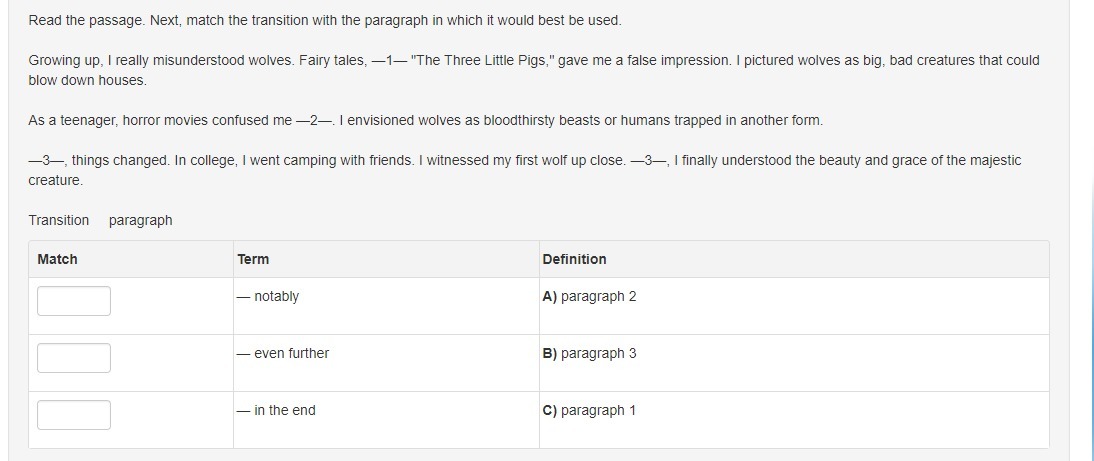Click the "Transition" label above the table
Image resolution: width=1094 pixels, height=461 pixels.
click(x=58, y=220)
